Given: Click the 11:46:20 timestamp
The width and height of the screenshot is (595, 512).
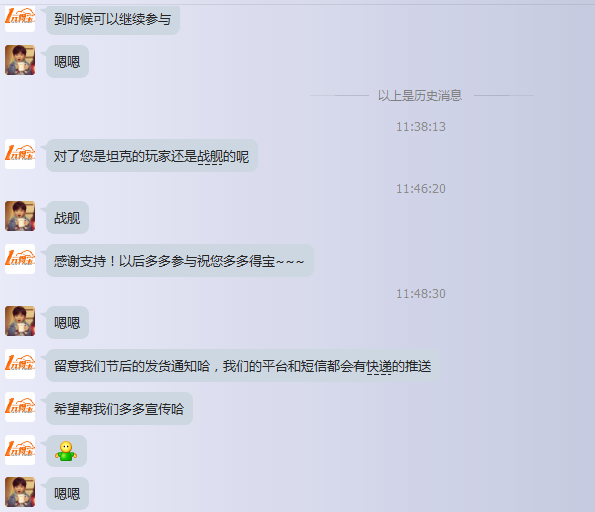Looking at the screenshot, I should pyautogui.click(x=420, y=189).
